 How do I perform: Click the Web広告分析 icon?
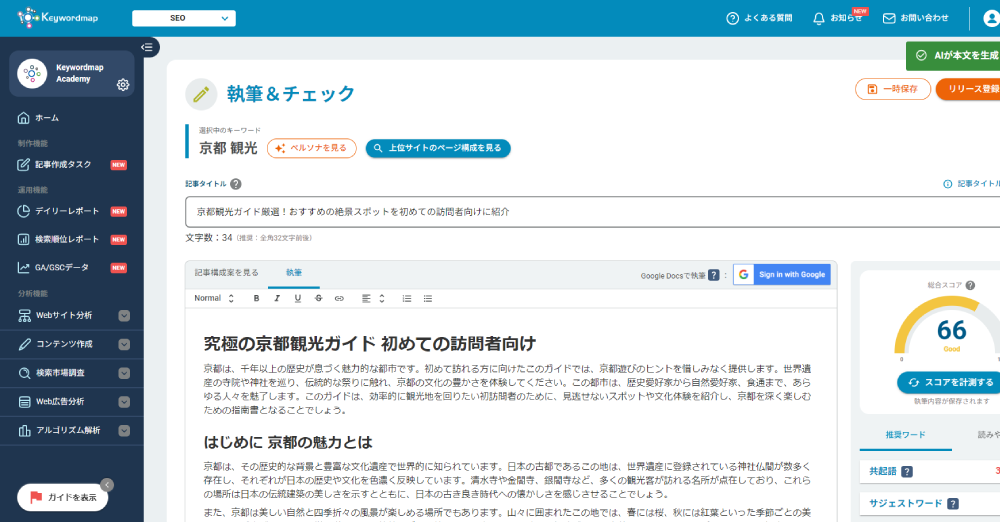(x=24, y=402)
